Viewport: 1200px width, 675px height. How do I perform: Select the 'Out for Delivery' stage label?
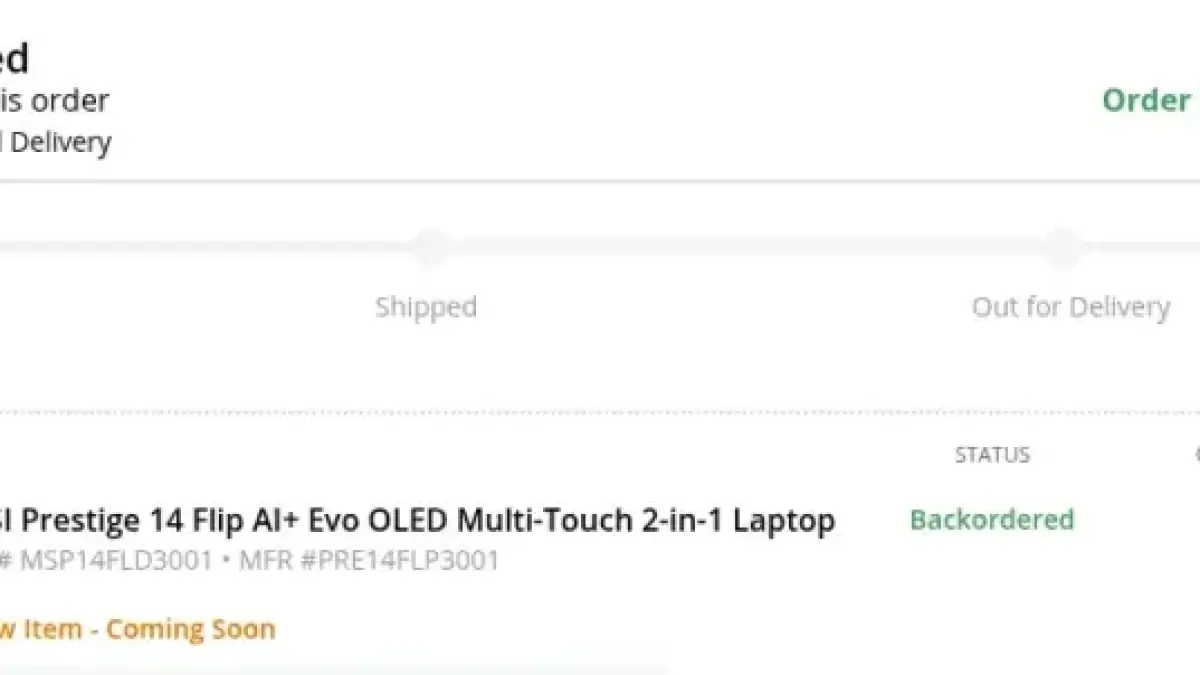(x=1070, y=306)
